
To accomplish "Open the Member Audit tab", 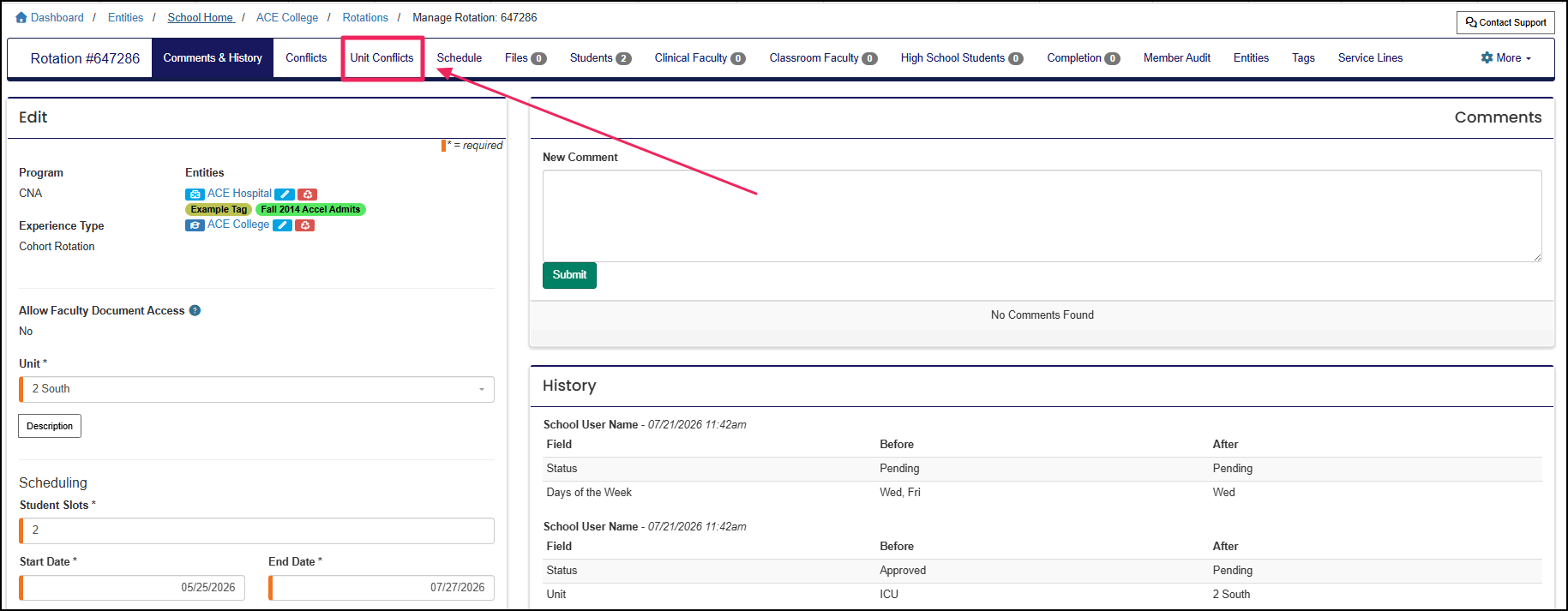I will [1177, 57].
